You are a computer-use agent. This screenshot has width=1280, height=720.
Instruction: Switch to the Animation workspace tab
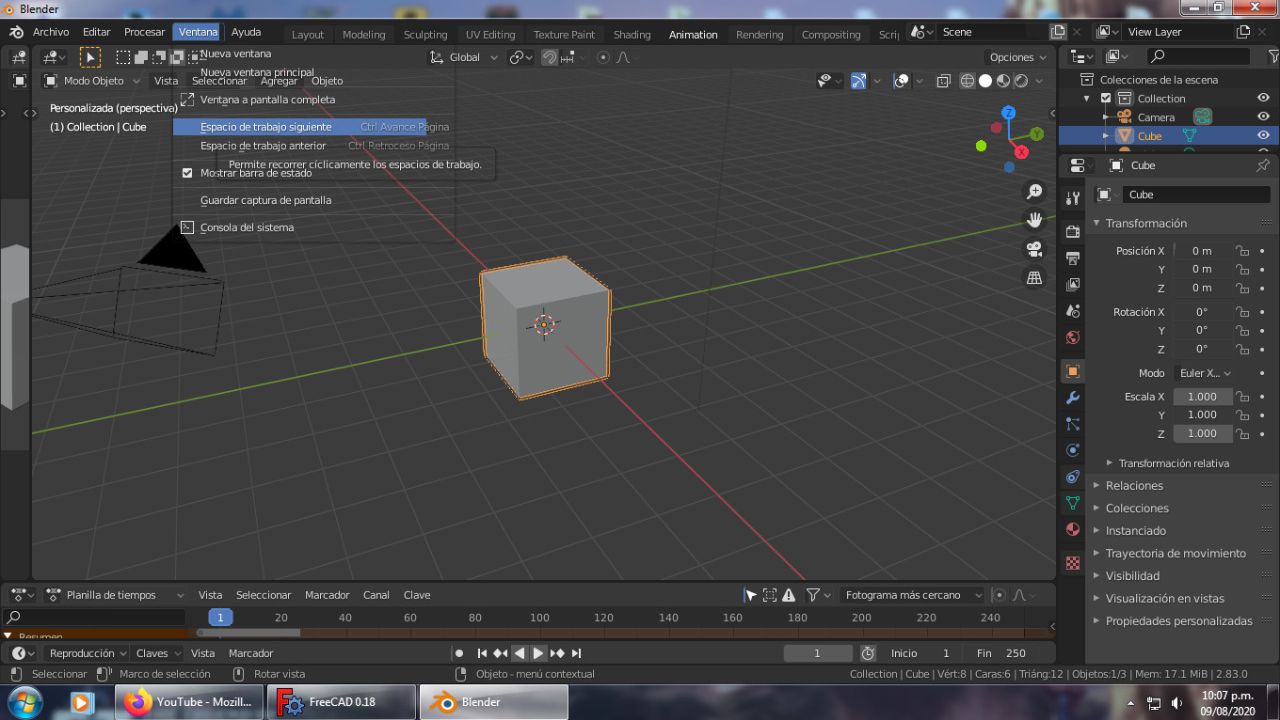tap(693, 34)
